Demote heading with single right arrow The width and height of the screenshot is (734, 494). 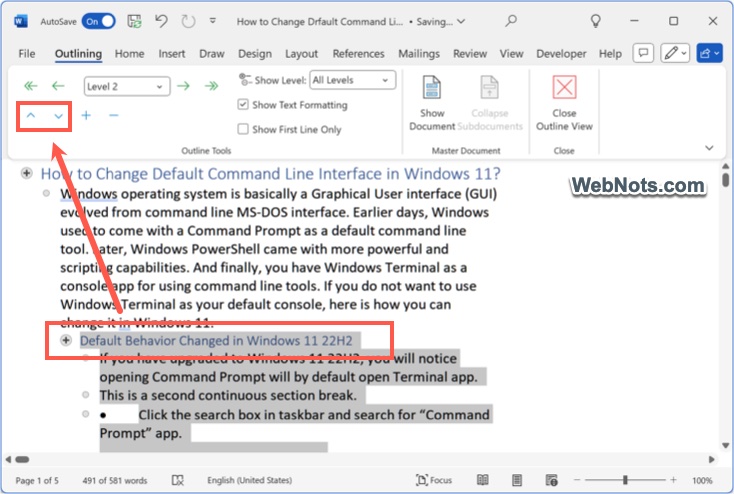pyautogui.click(x=184, y=86)
